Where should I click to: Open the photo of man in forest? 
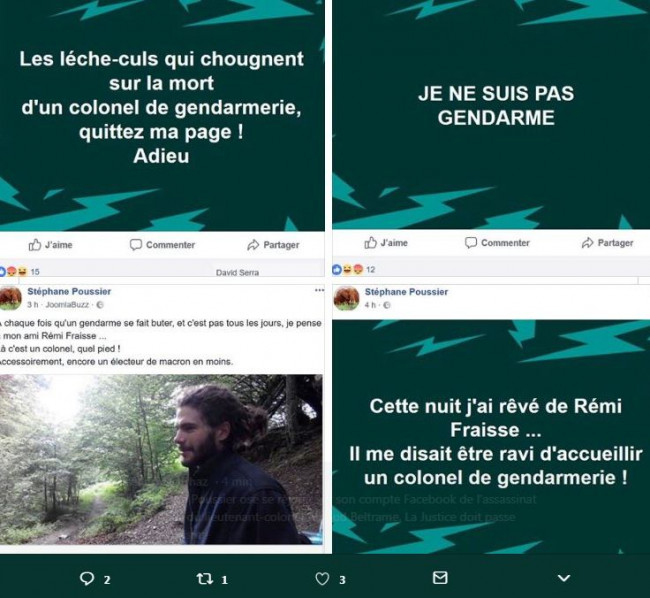point(161,459)
